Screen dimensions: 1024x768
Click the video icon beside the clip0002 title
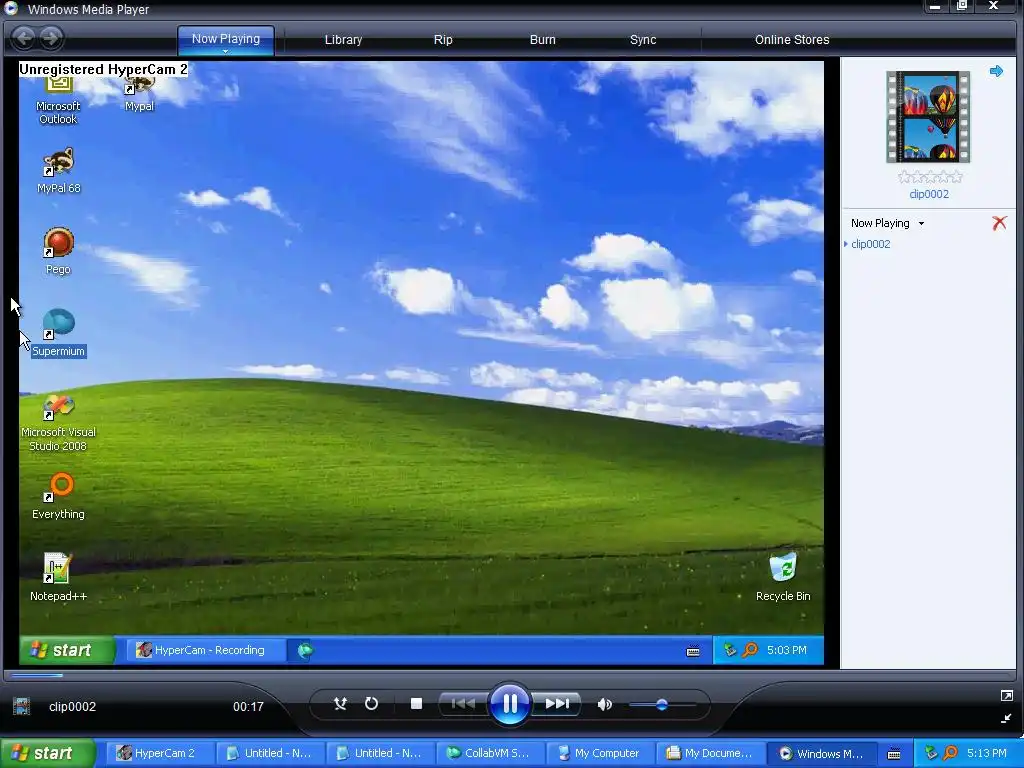(x=22, y=706)
